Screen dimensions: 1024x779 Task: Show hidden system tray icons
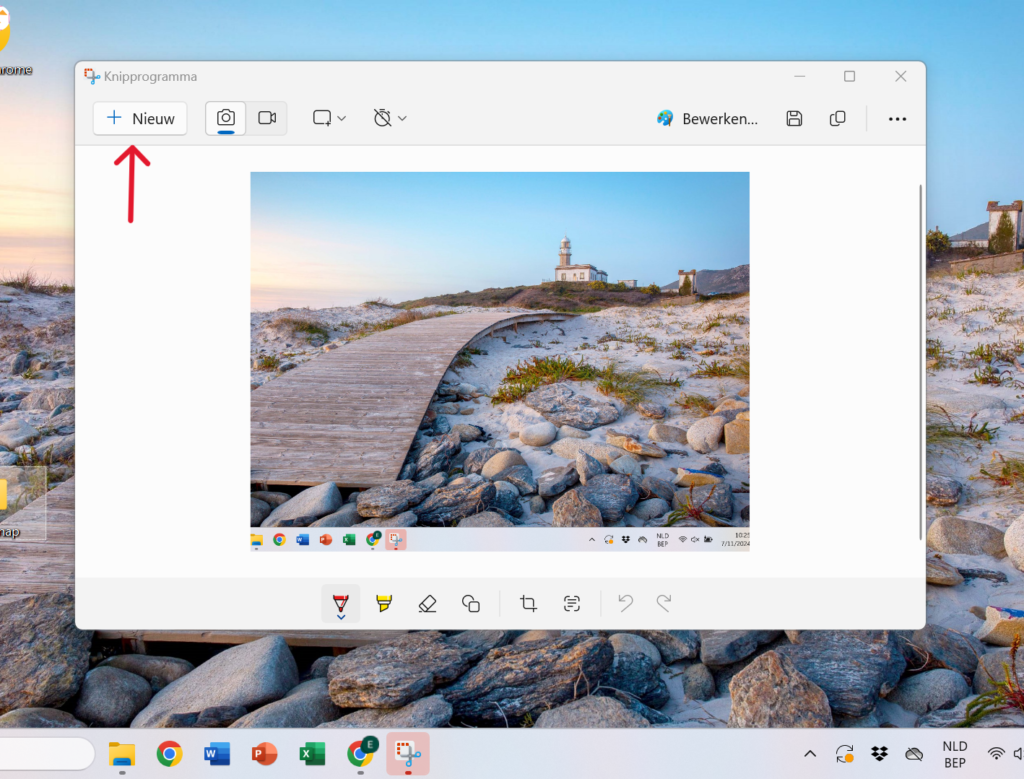810,754
